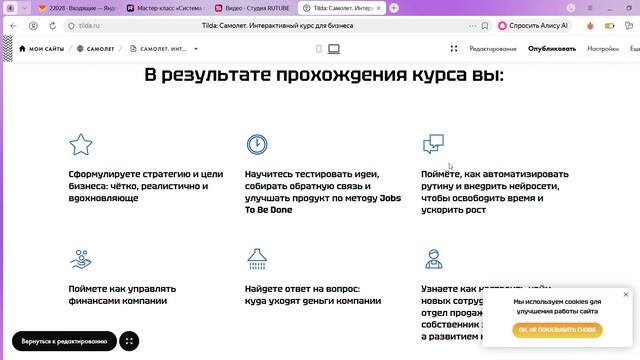Click the text about automating routine with нейросети
640x360 pixels.
(495, 192)
